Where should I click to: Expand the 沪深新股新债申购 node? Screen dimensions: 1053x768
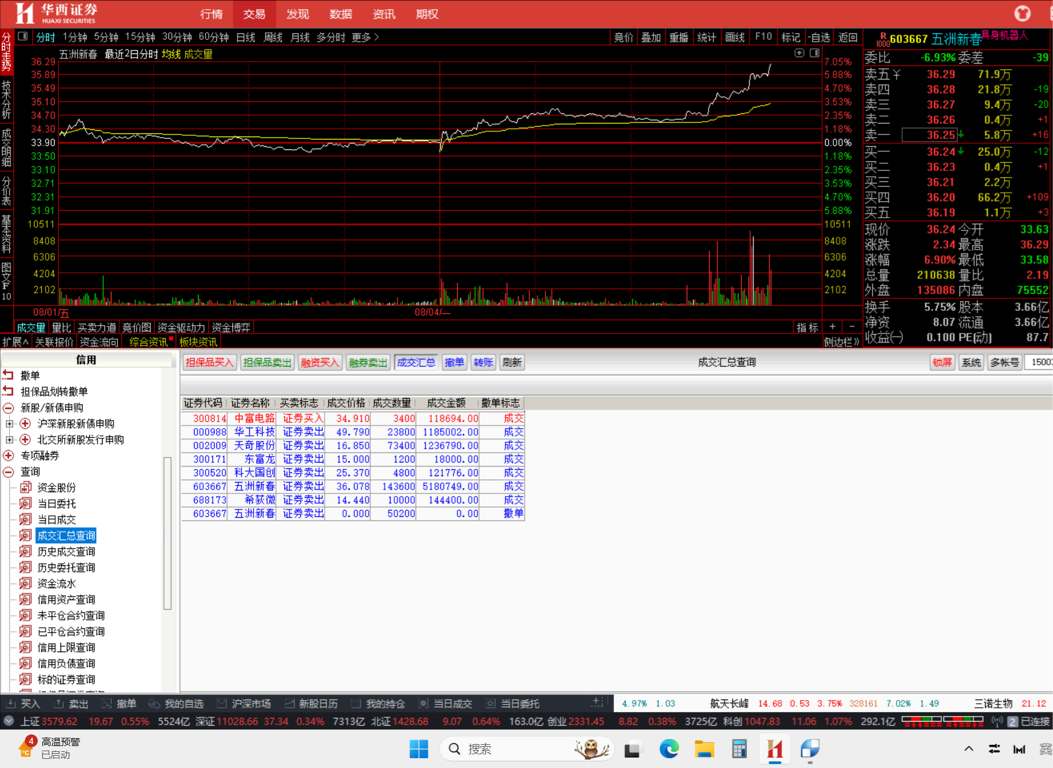9,424
